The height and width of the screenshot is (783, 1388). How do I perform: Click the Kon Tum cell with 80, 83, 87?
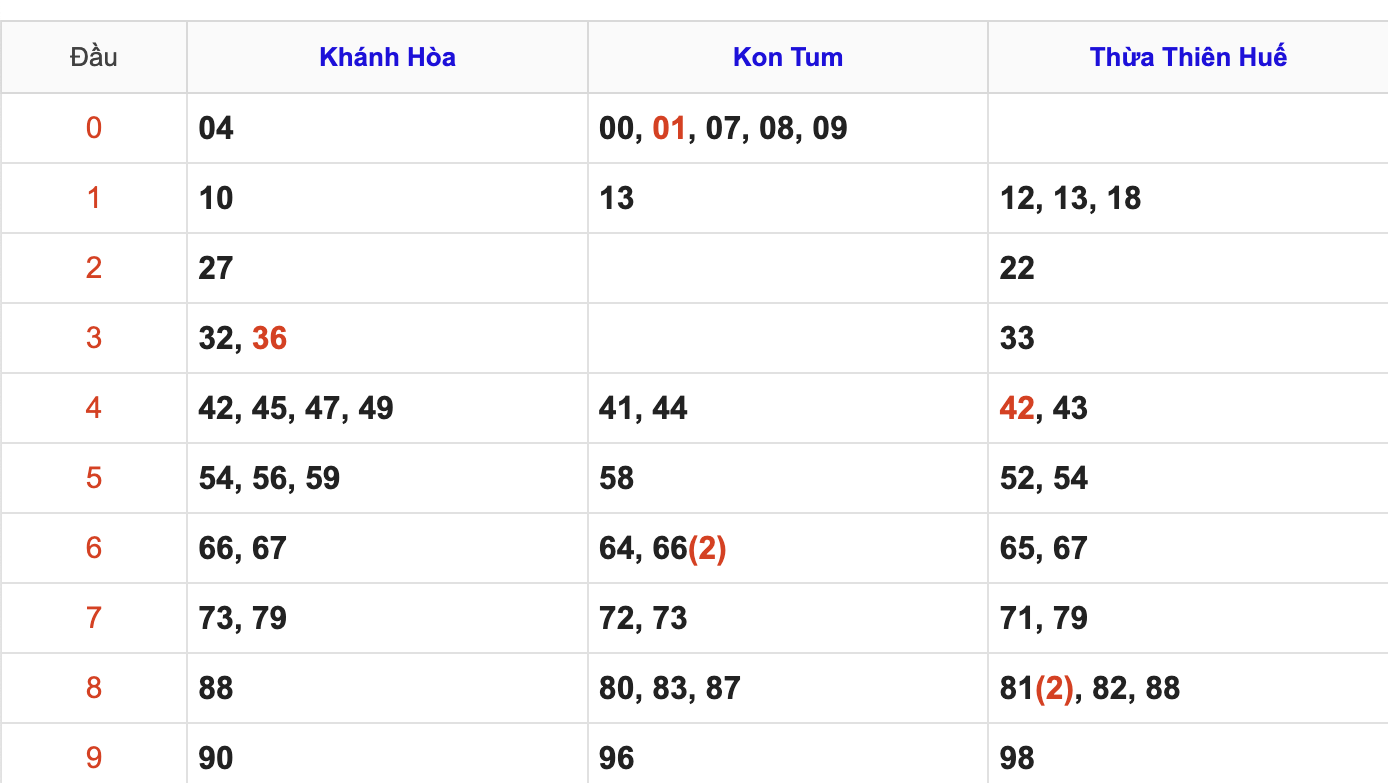point(788,688)
